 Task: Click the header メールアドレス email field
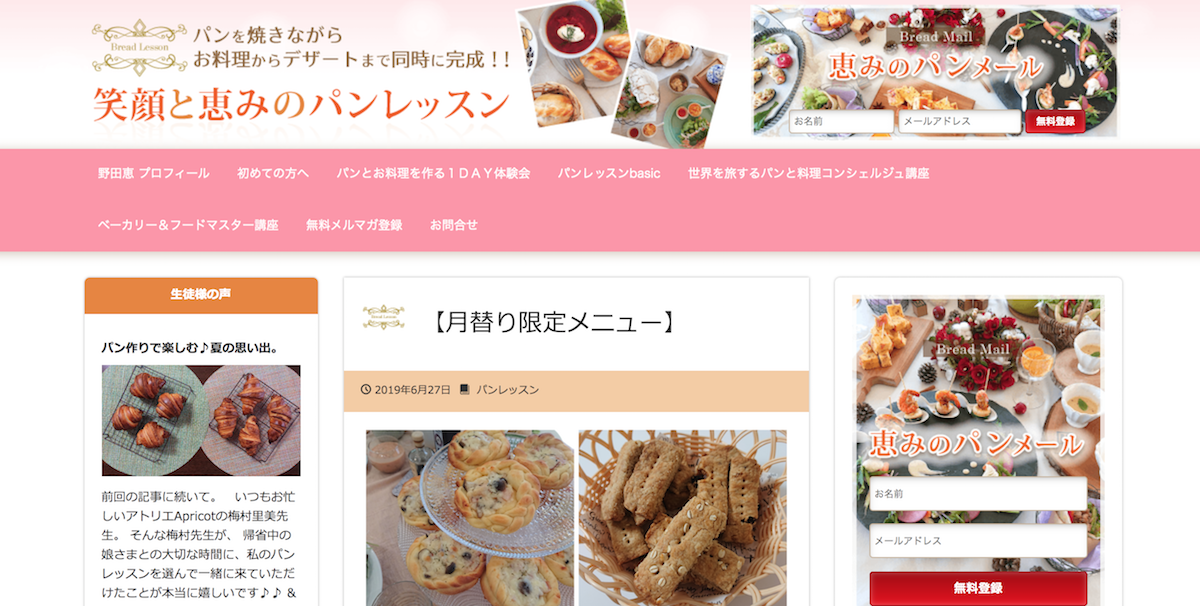(x=960, y=121)
